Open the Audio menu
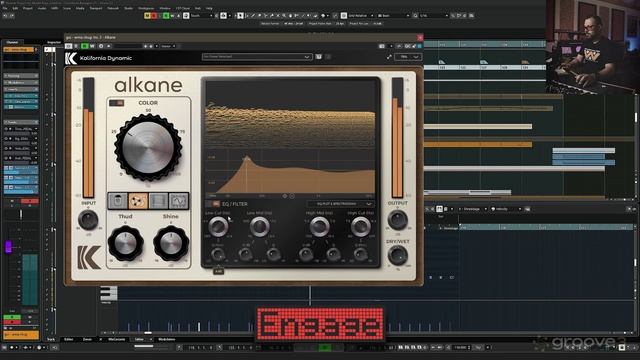The image size is (640, 360). click(x=42, y=8)
